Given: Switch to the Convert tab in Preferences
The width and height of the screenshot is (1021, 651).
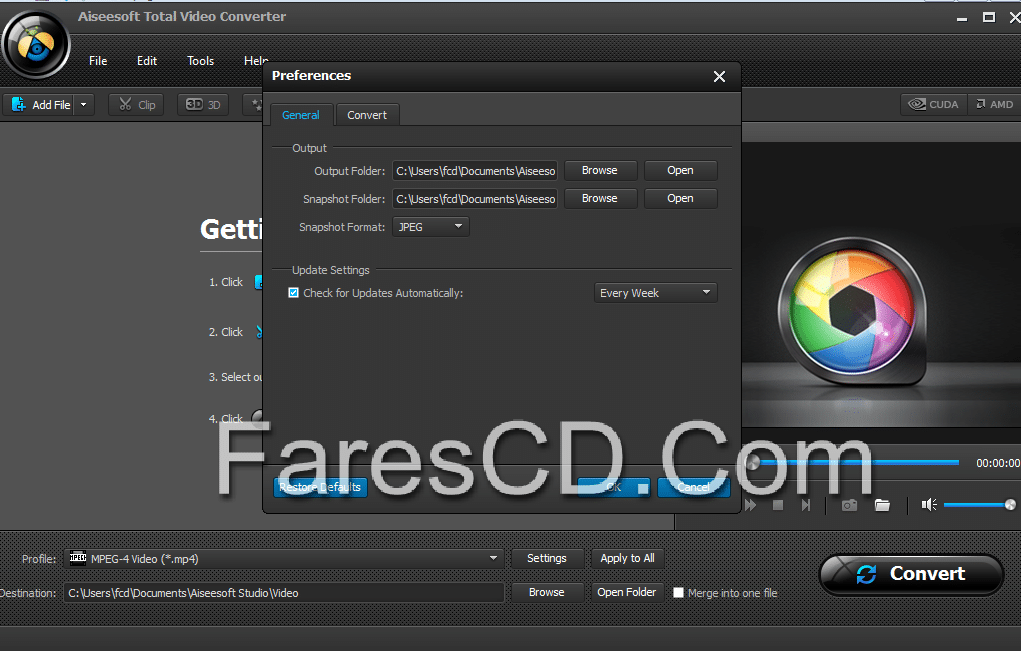Looking at the screenshot, I should [x=367, y=115].
